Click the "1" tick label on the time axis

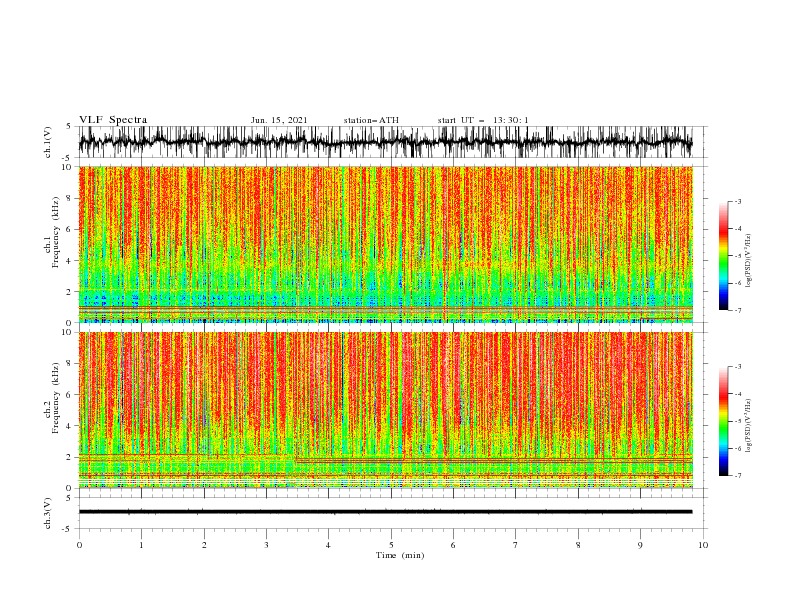tap(141, 545)
